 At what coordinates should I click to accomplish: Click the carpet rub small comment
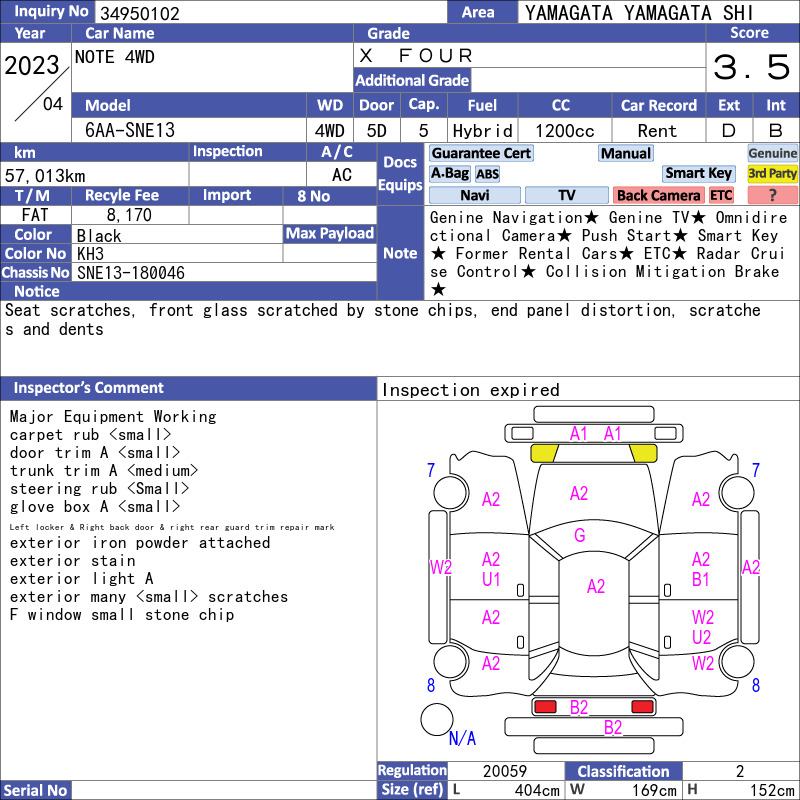coord(90,435)
